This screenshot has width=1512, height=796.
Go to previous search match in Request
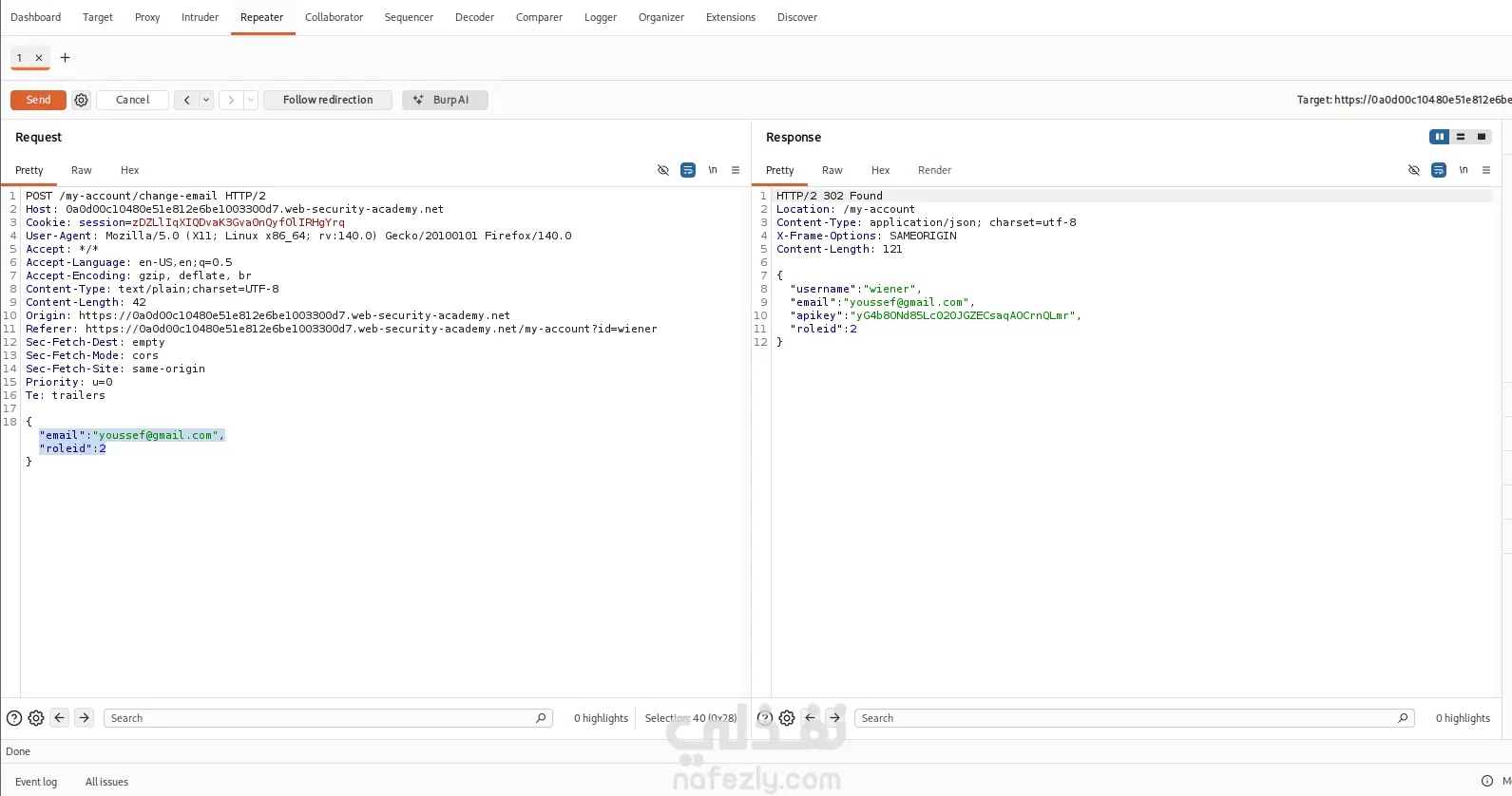coord(60,718)
